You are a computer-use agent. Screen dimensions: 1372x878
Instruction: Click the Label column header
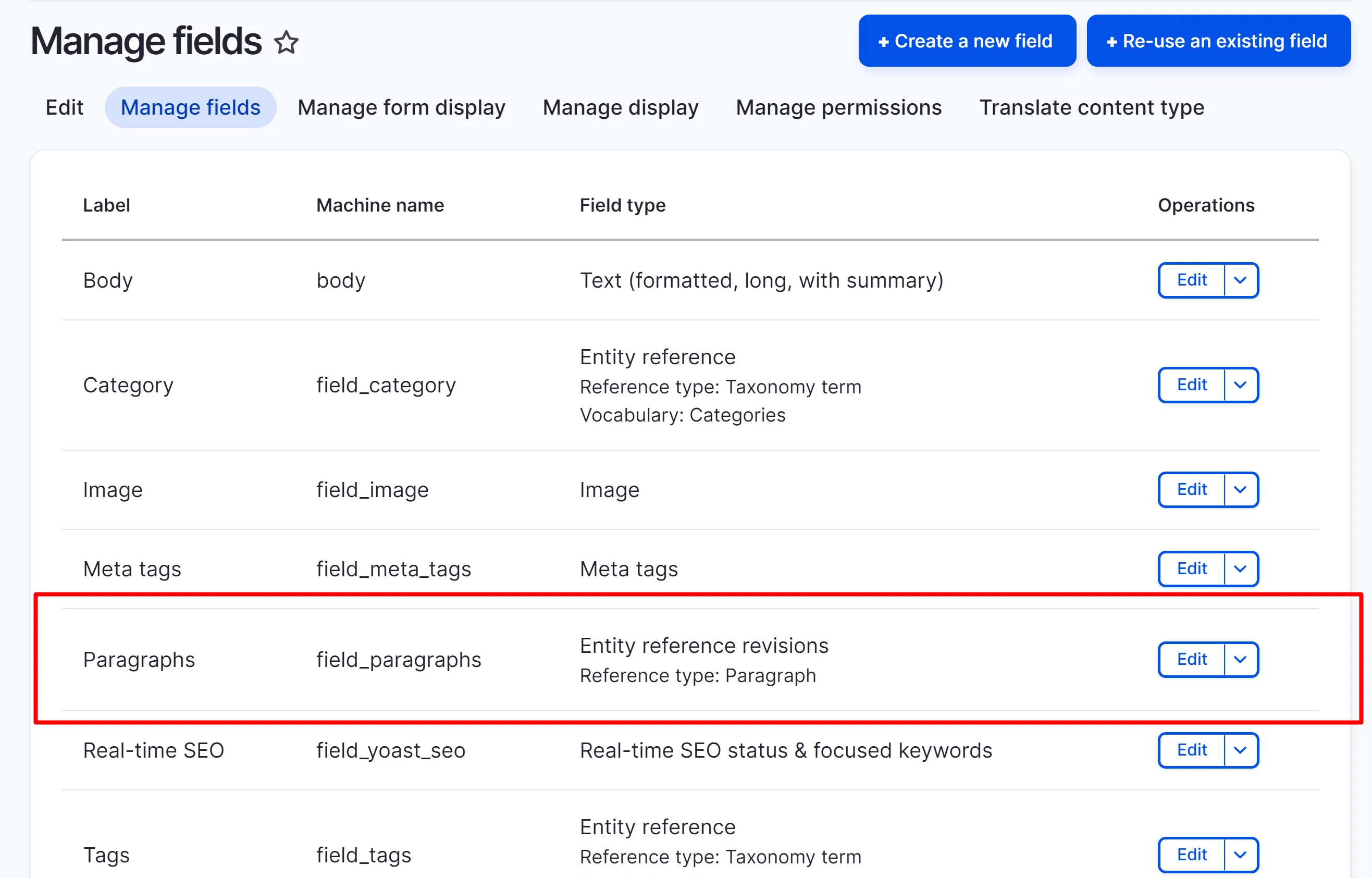tap(107, 205)
